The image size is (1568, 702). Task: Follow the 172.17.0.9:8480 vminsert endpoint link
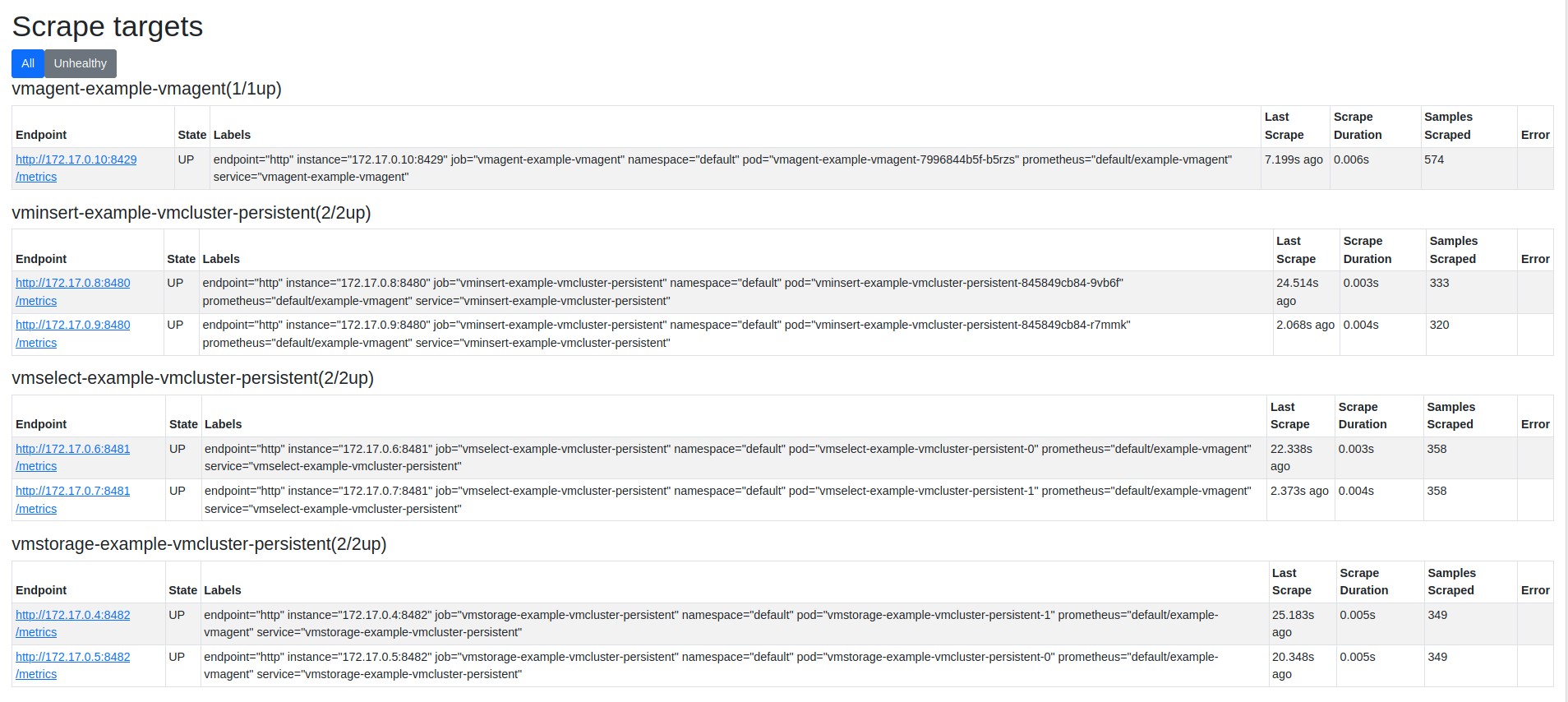[x=72, y=325]
